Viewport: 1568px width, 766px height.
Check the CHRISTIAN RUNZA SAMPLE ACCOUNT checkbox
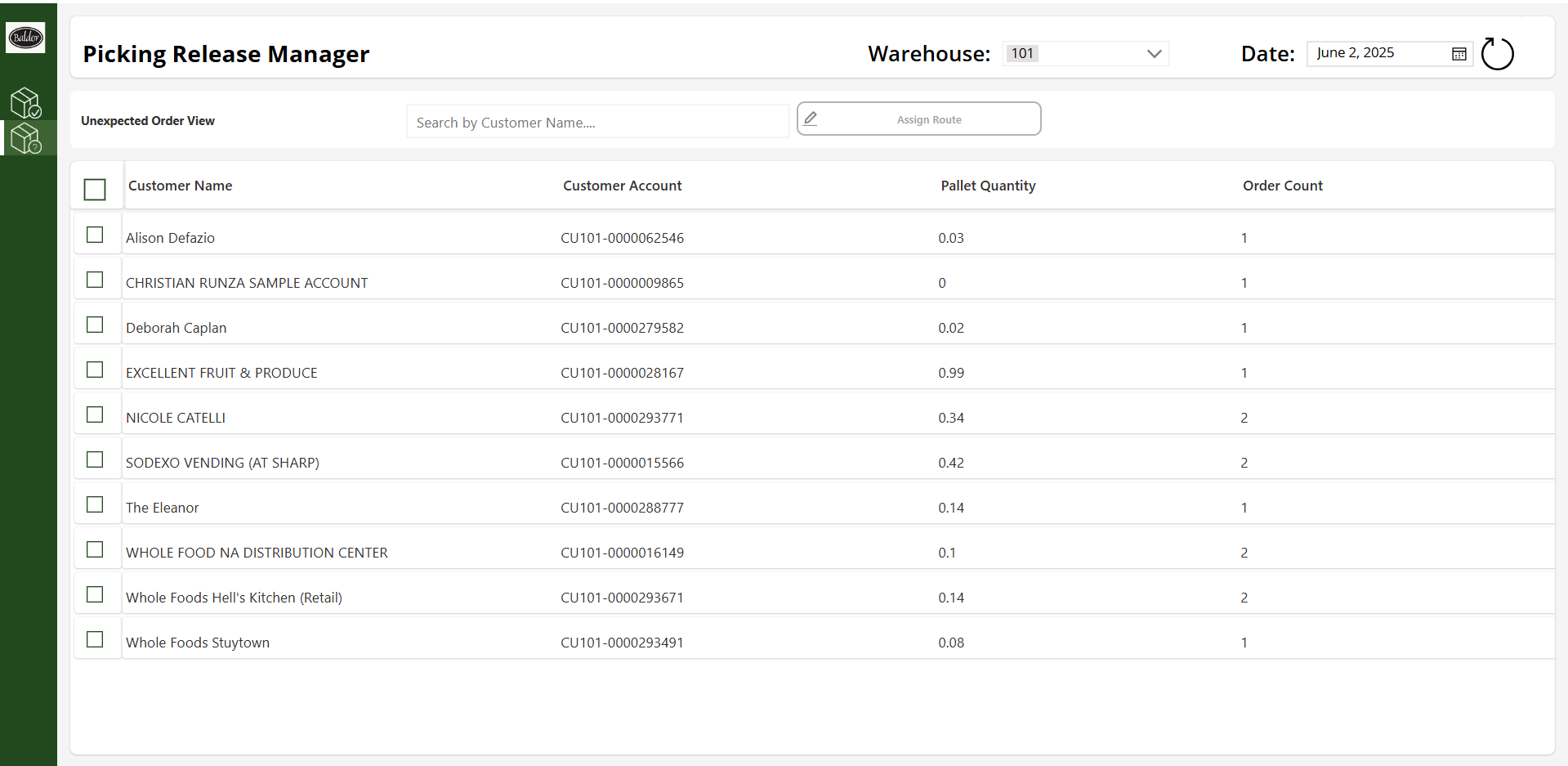[x=95, y=280]
